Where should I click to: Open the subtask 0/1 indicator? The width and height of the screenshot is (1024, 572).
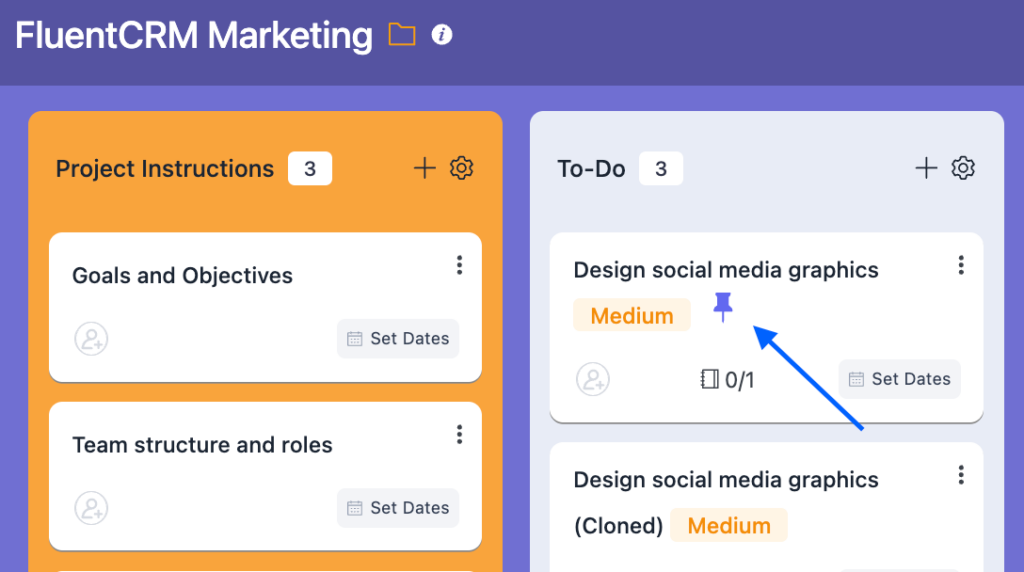point(727,379)
